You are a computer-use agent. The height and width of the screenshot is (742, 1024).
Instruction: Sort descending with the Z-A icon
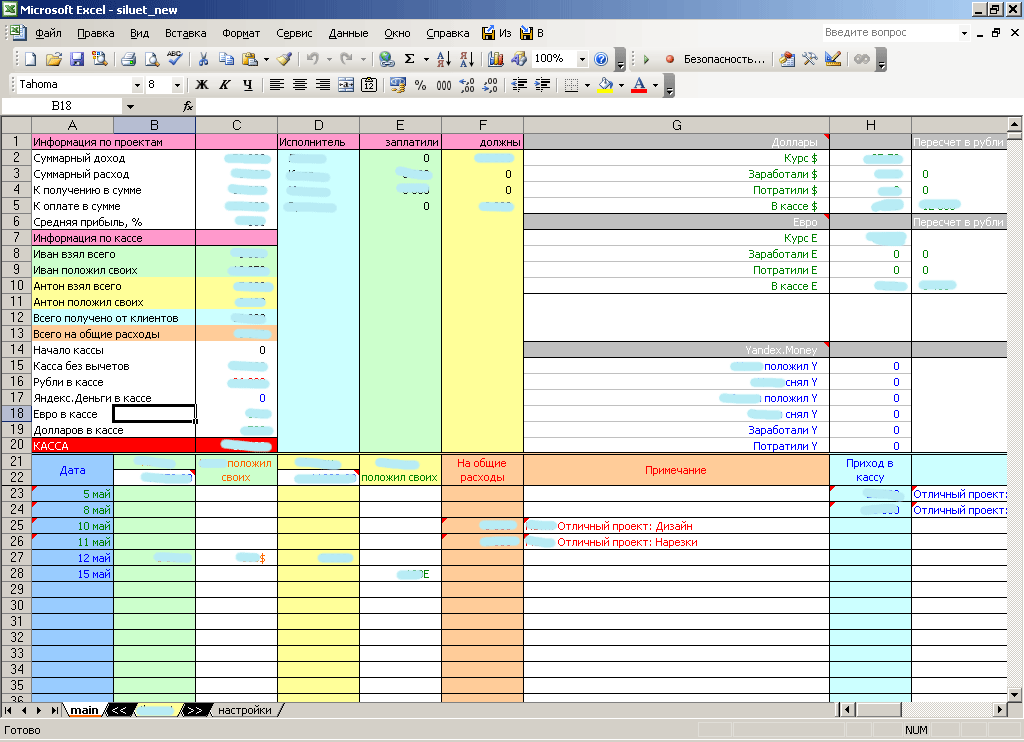466,59
